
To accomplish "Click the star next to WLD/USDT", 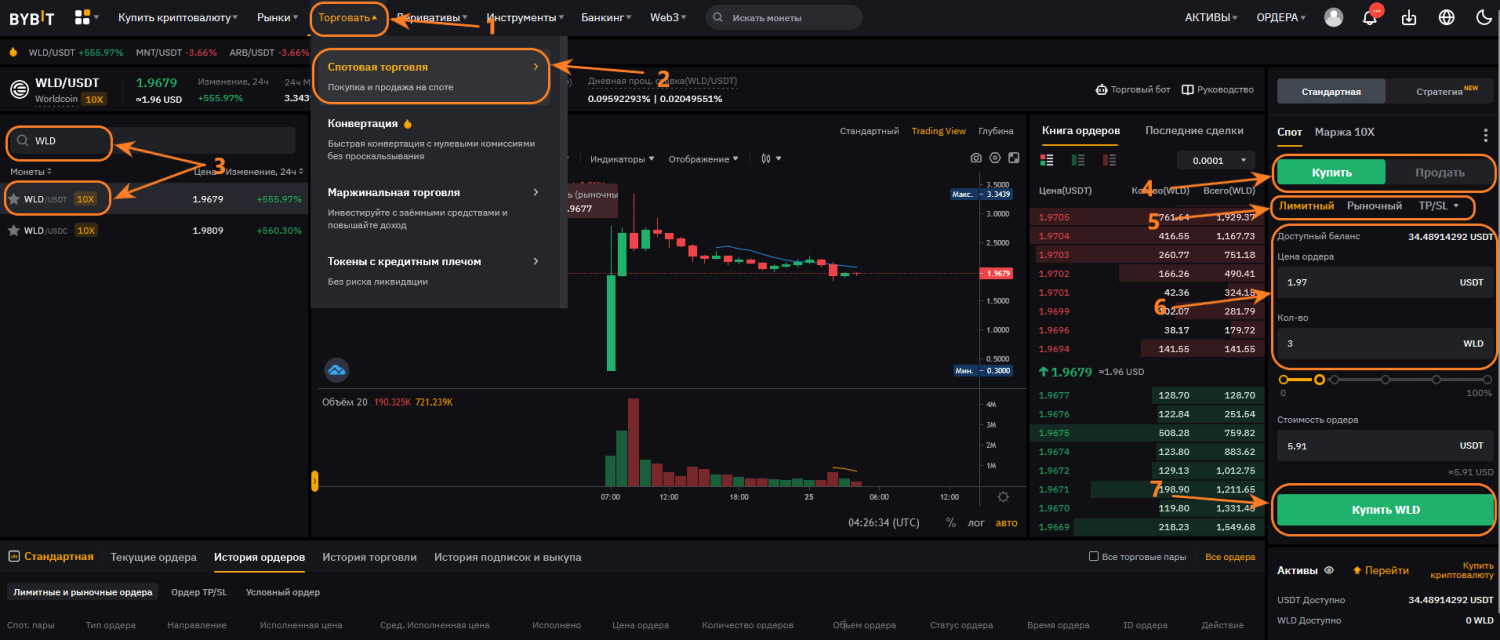I will click(14, 199).
